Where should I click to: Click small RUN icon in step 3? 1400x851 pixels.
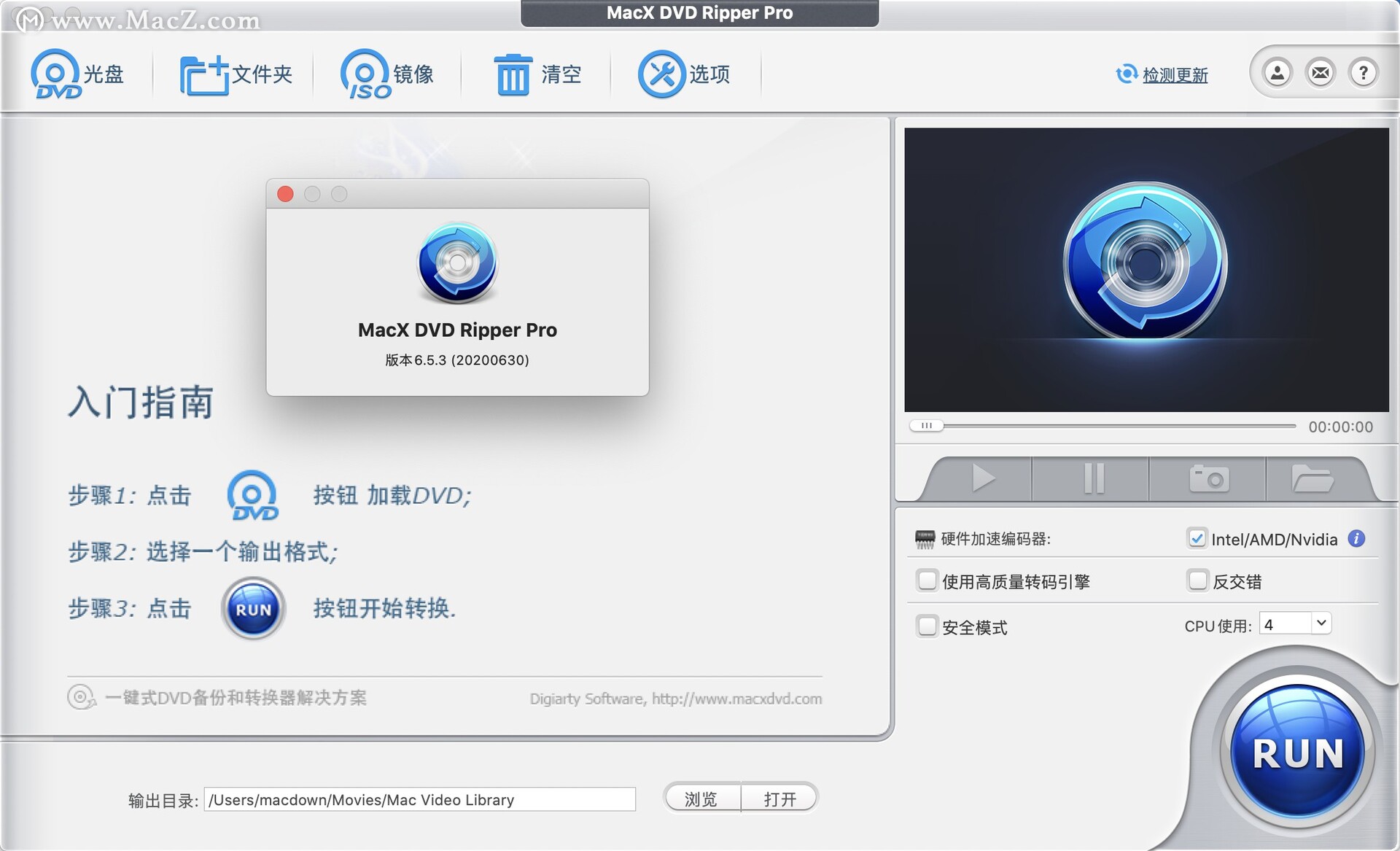click(253, 609)
